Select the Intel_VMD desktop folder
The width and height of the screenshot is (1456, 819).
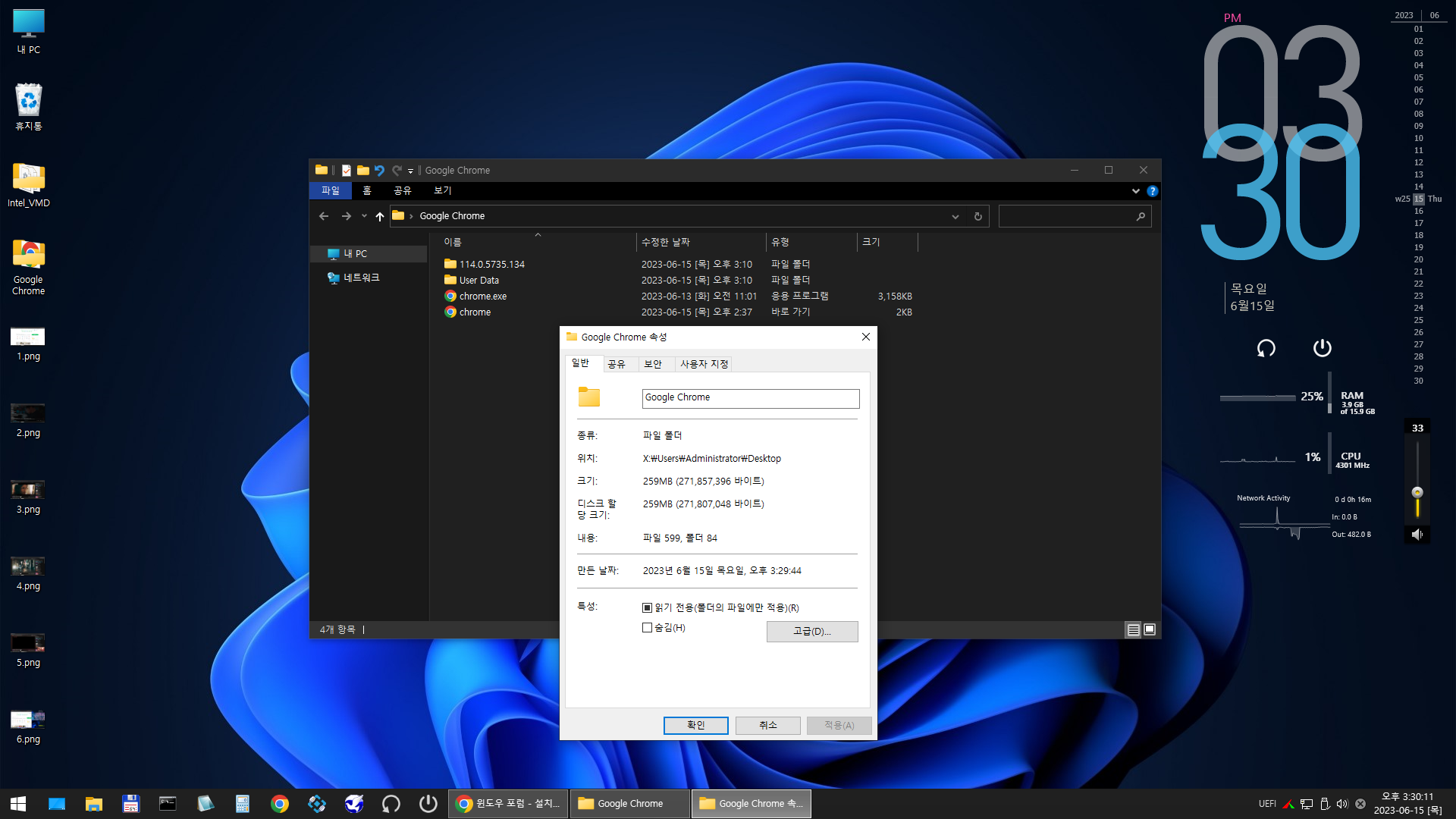click(x=29, y=185)
